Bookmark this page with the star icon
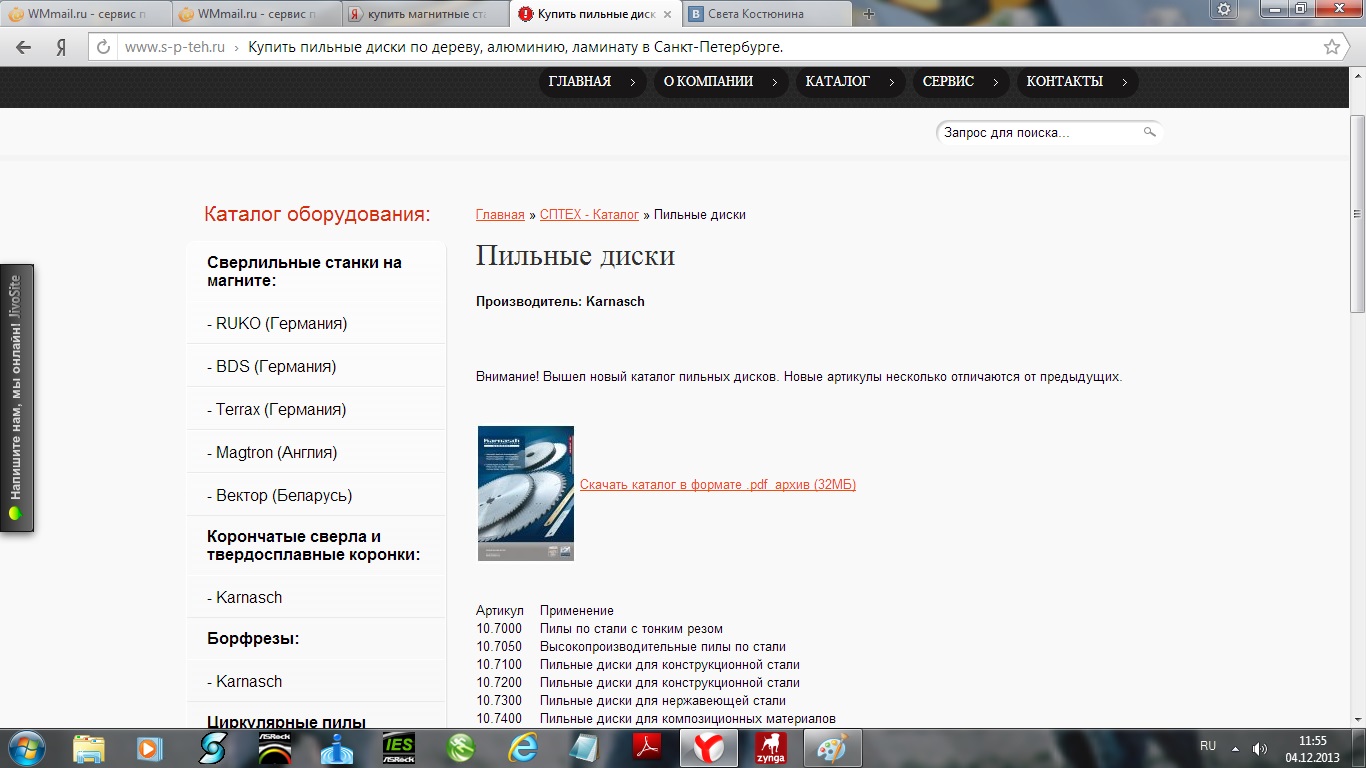Image resolution: width=1366 pixels, height=768 pixels. click(x=1332, y=47)
